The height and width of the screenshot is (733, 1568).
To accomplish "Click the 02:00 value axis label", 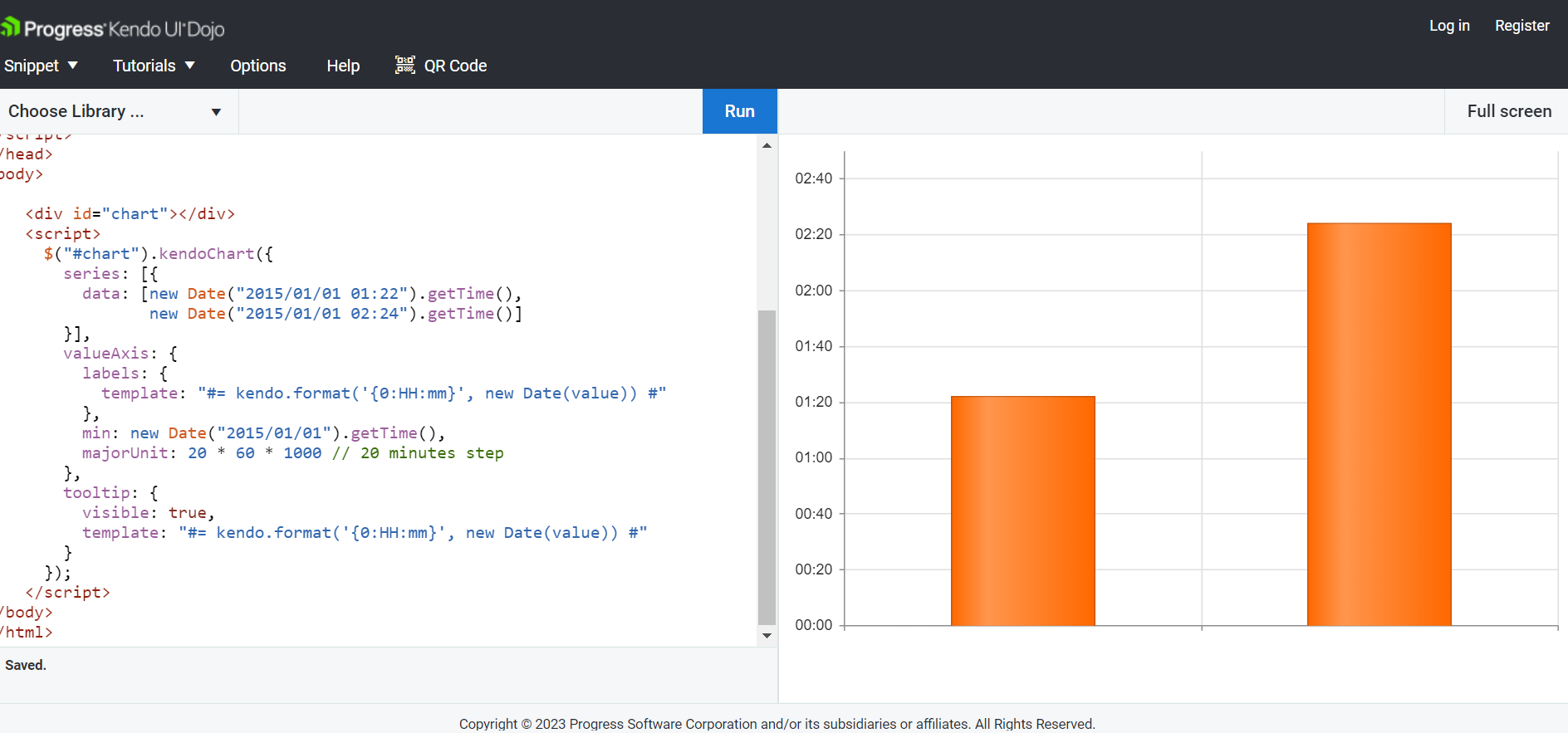I will pyautogui.click(x=813, y=291).
